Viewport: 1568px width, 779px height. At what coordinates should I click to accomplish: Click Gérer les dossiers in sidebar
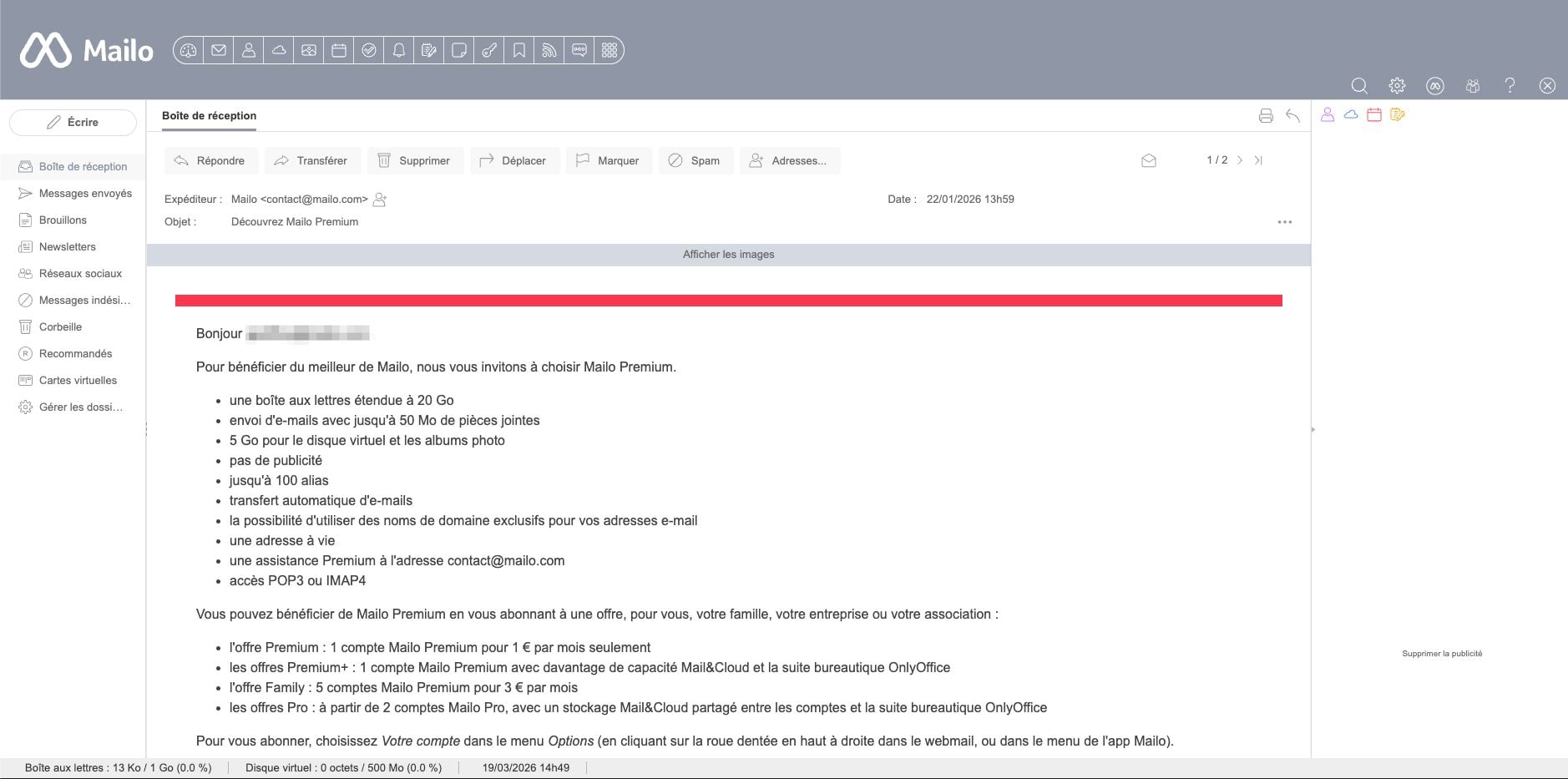coord(73,407)
